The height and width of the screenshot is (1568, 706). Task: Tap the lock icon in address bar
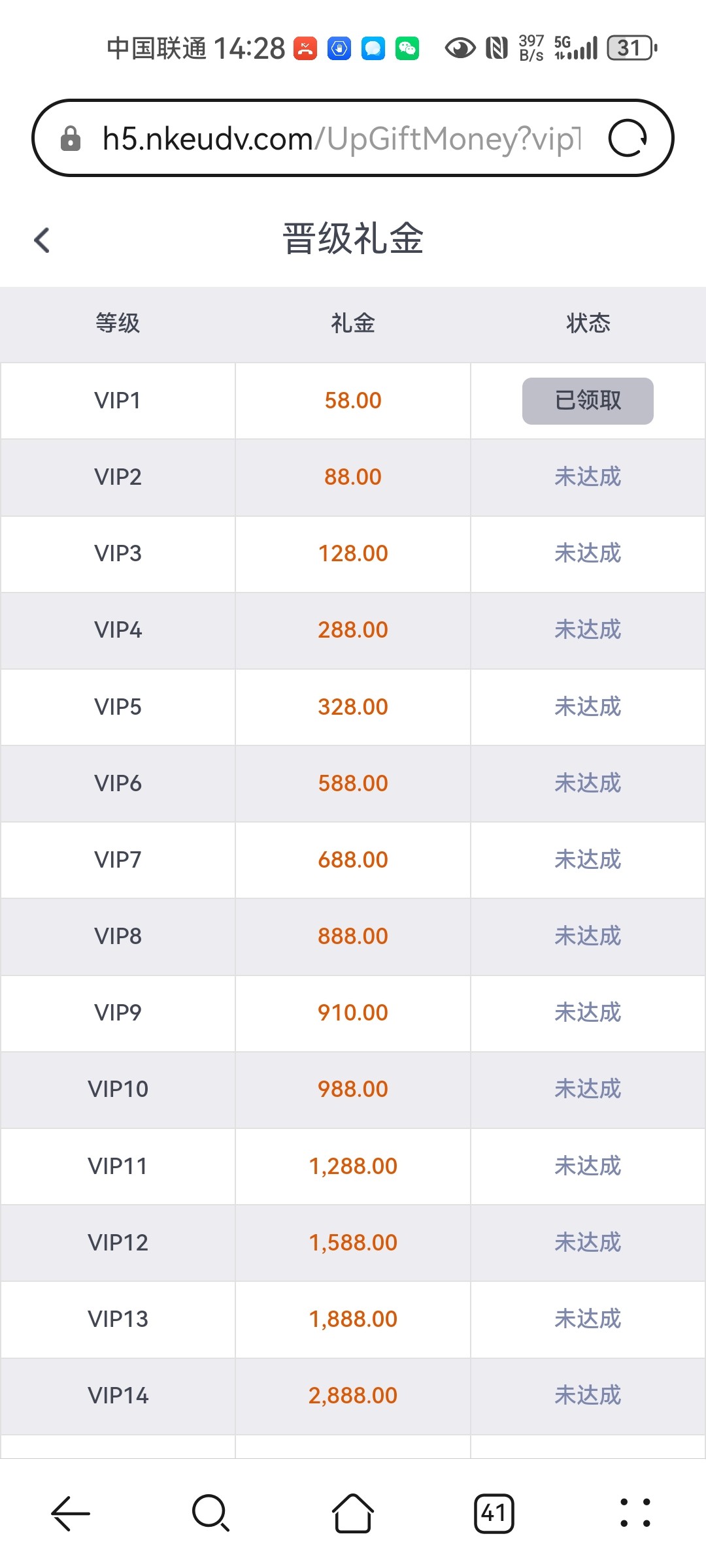point(71,139)
